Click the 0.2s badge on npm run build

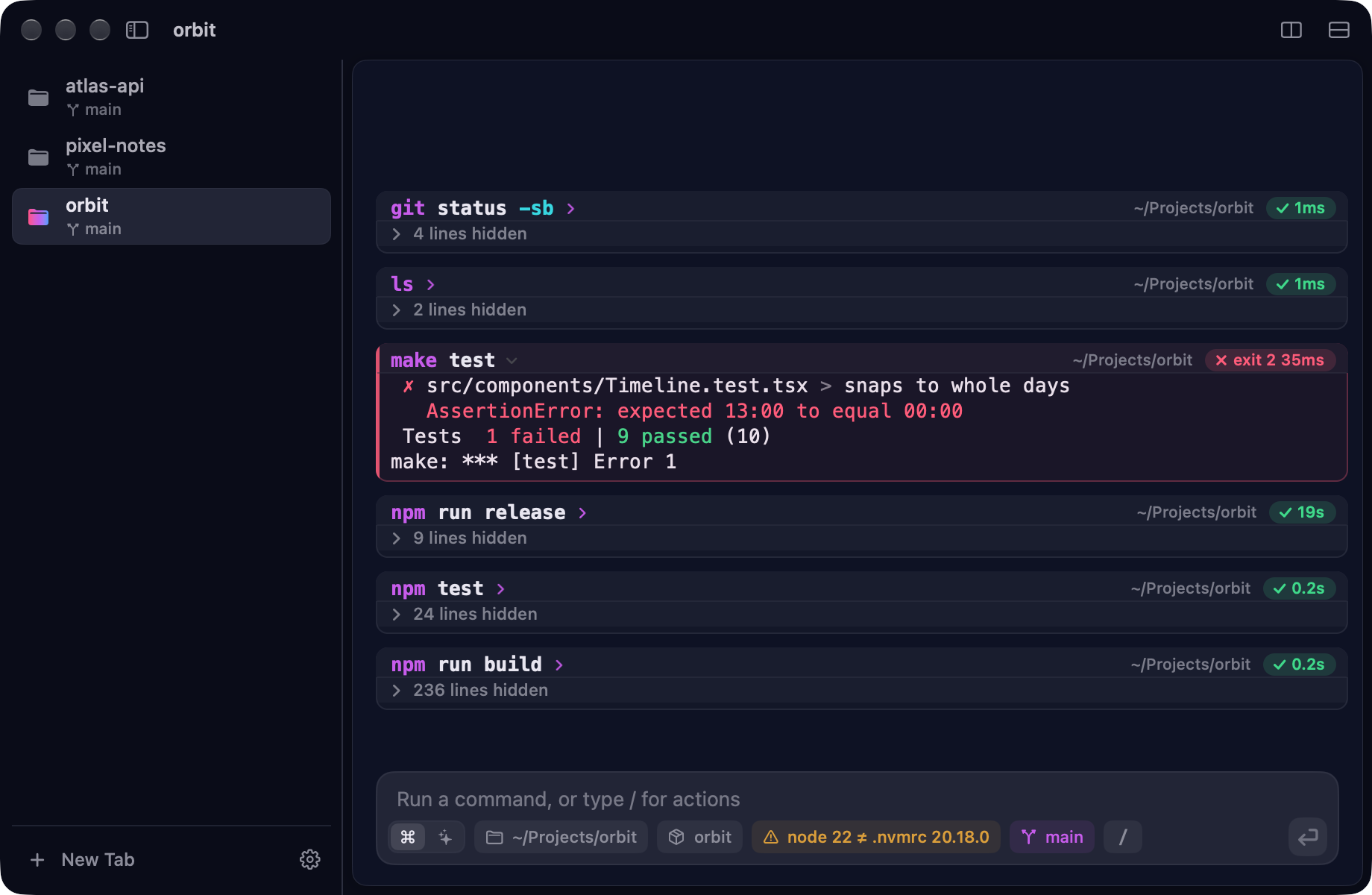click(1299, 665)
